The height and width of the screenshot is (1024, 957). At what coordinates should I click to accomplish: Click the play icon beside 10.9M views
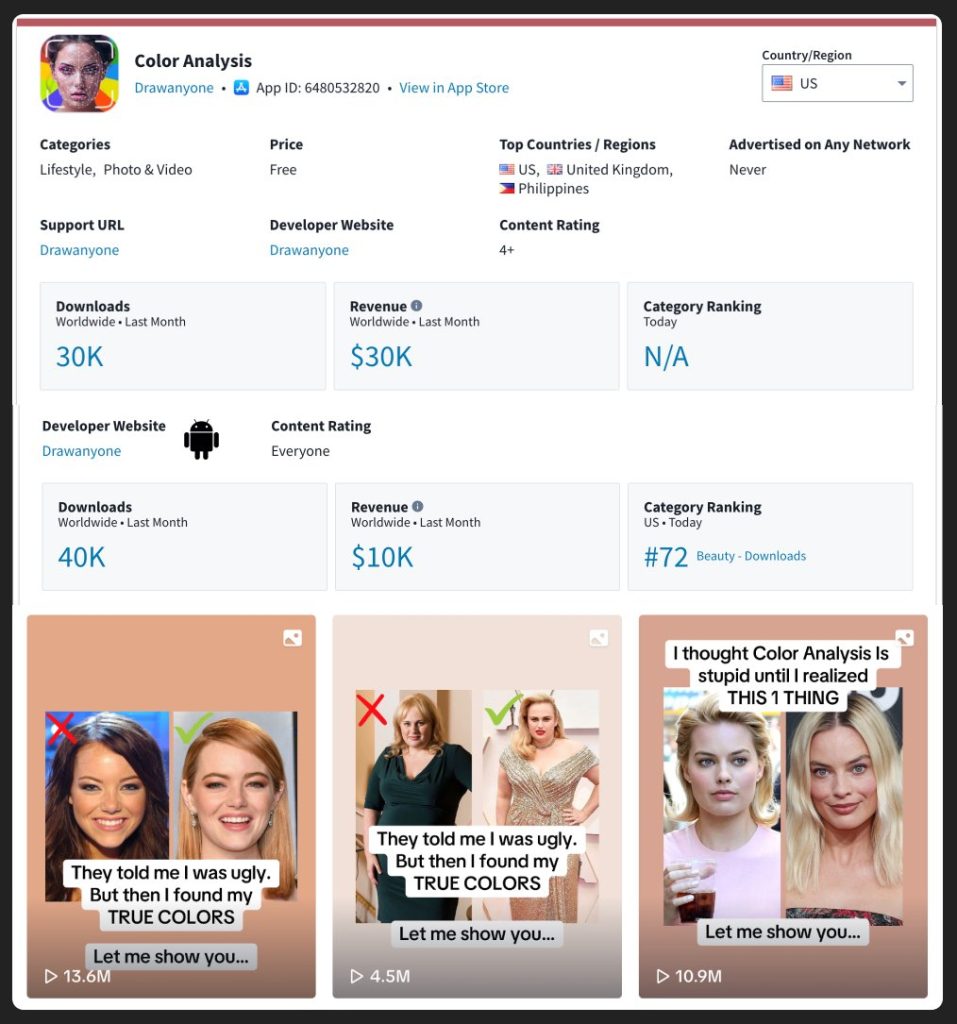coord(662,976)
